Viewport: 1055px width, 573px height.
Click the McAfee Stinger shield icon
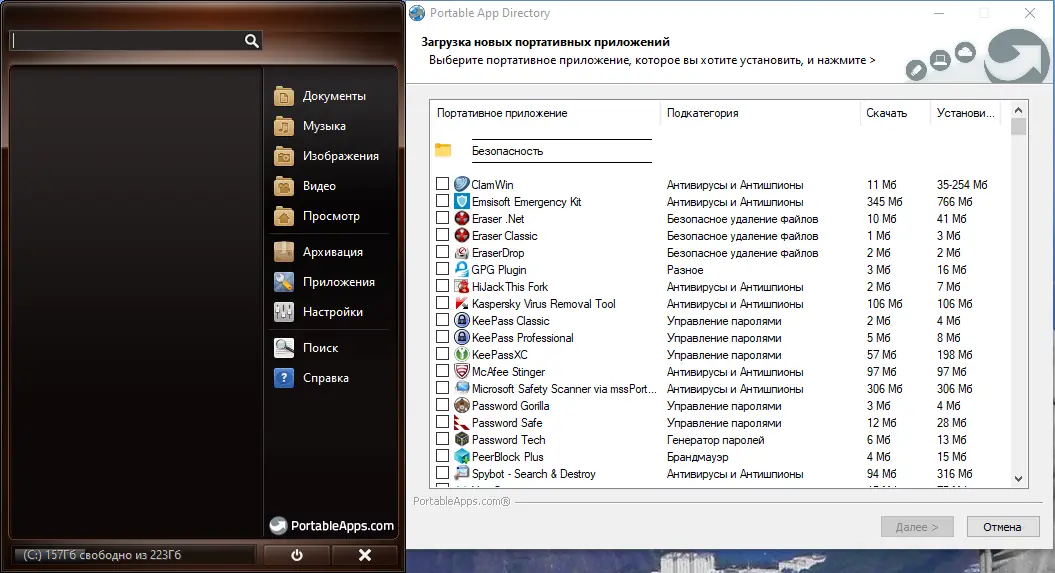point(462,371)
